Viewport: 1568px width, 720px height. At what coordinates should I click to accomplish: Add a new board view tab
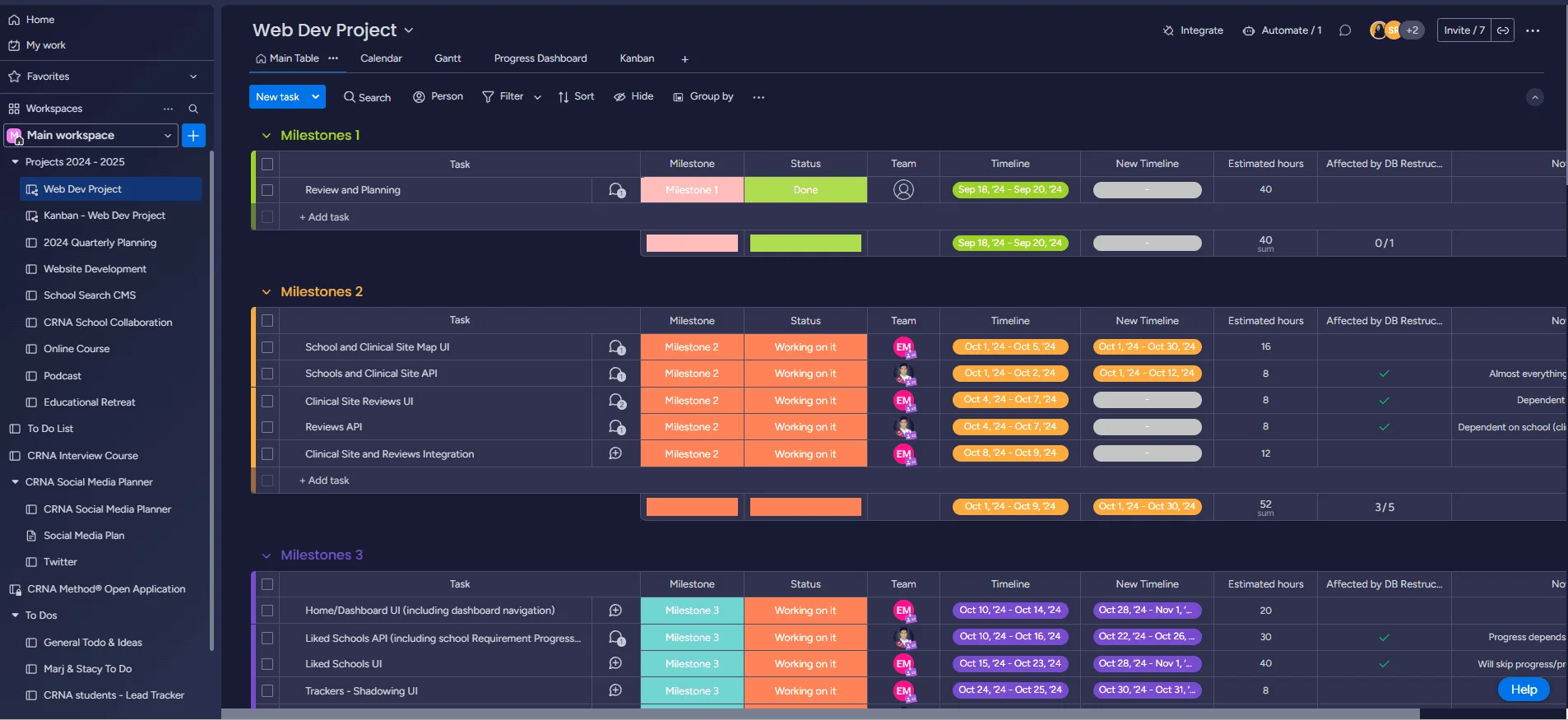tap(684, 59)
